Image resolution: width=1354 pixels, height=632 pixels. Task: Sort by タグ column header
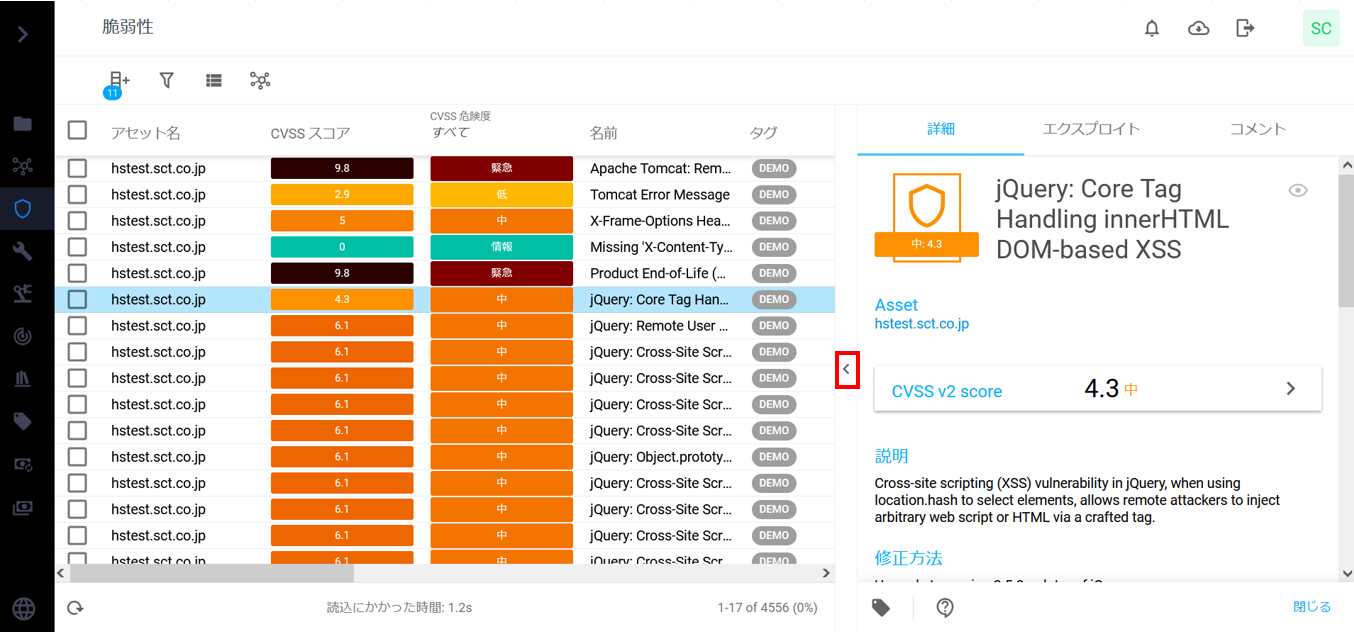[x=763, y=133]
